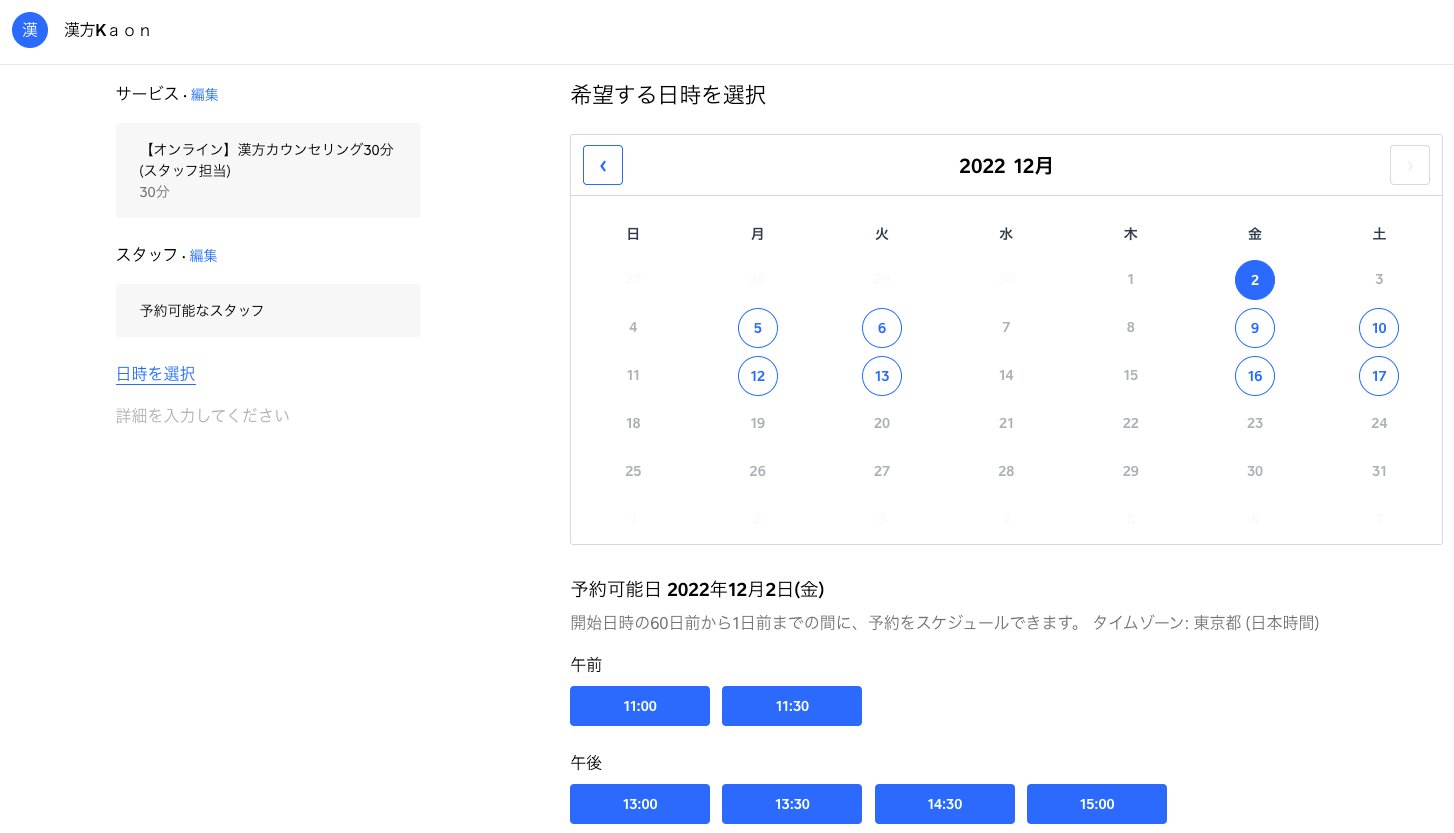Select December 13 on the calendar
Screen dimensions: 1454x833
881,376
